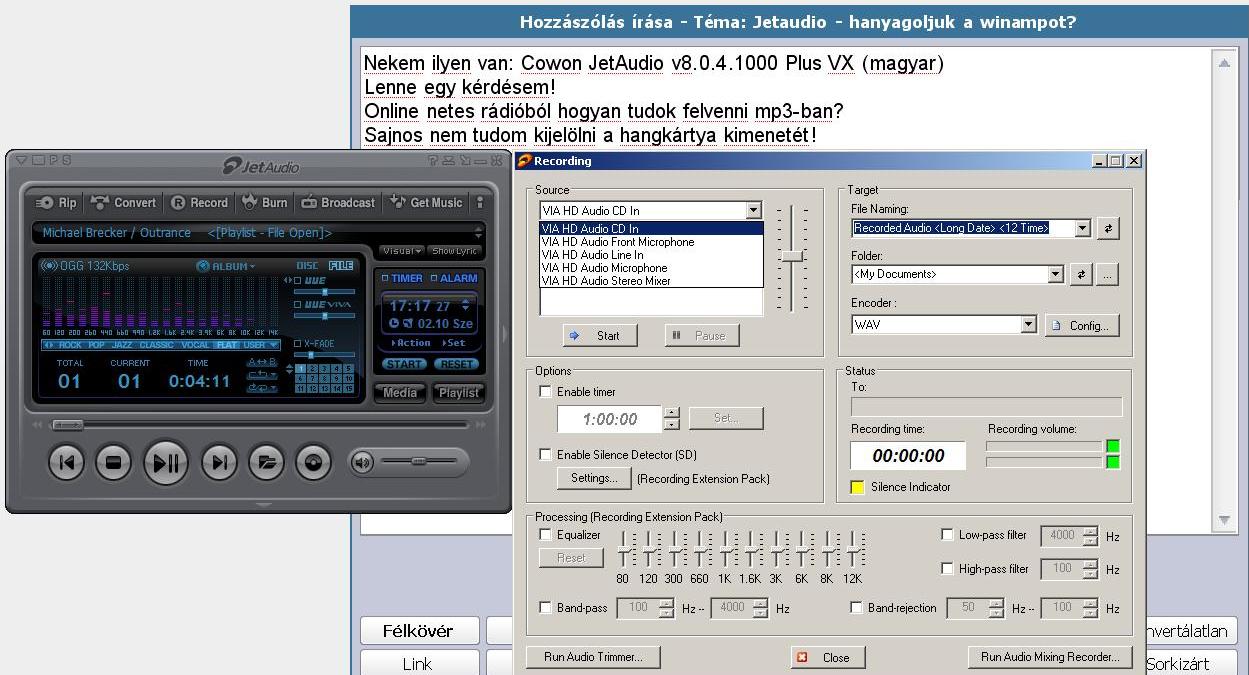Open the Visual dropdown in JetAudio
1249x675 pixels.
tap(403, 251)
